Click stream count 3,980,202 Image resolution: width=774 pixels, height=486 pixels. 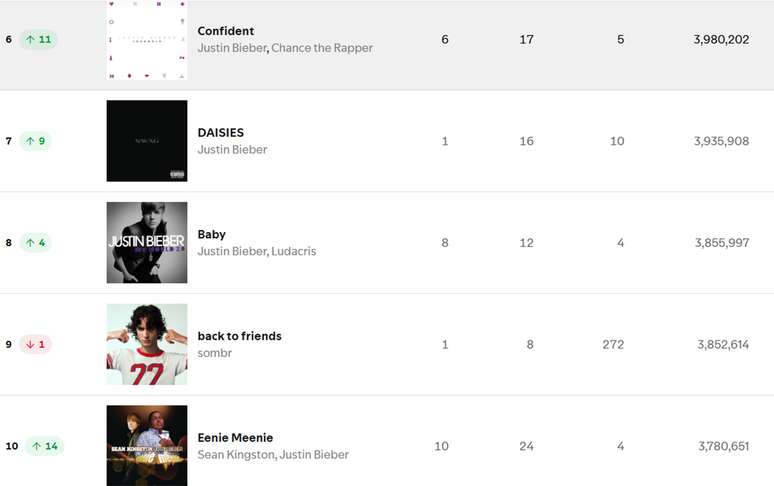click(x=721, y=40)
